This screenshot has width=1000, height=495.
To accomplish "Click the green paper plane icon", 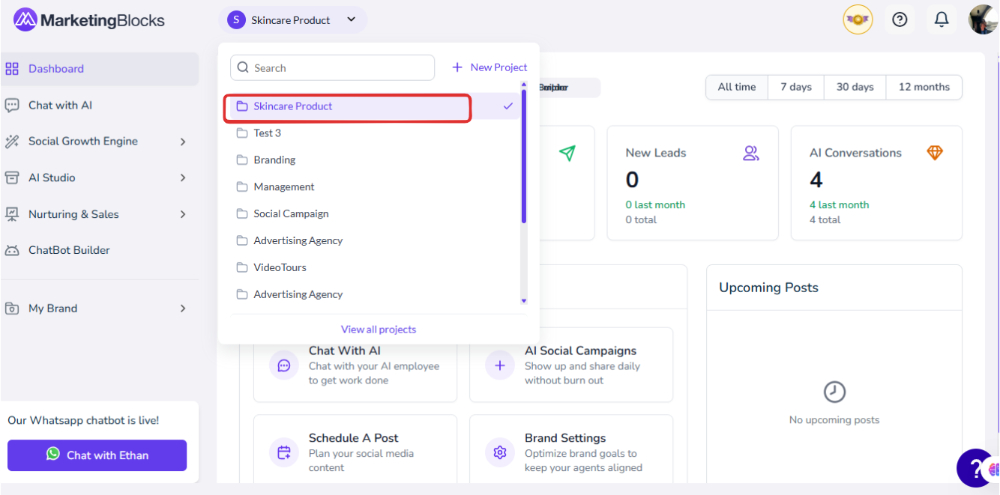I will (567, 153).
